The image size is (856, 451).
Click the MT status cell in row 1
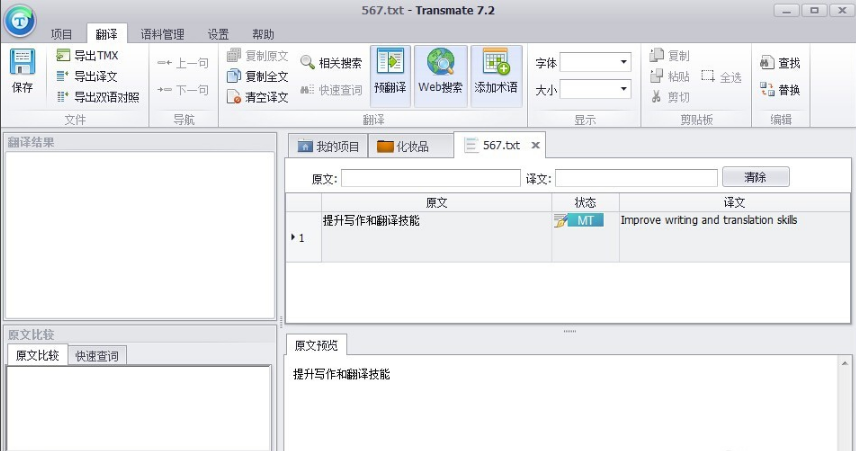coord(585,220)
